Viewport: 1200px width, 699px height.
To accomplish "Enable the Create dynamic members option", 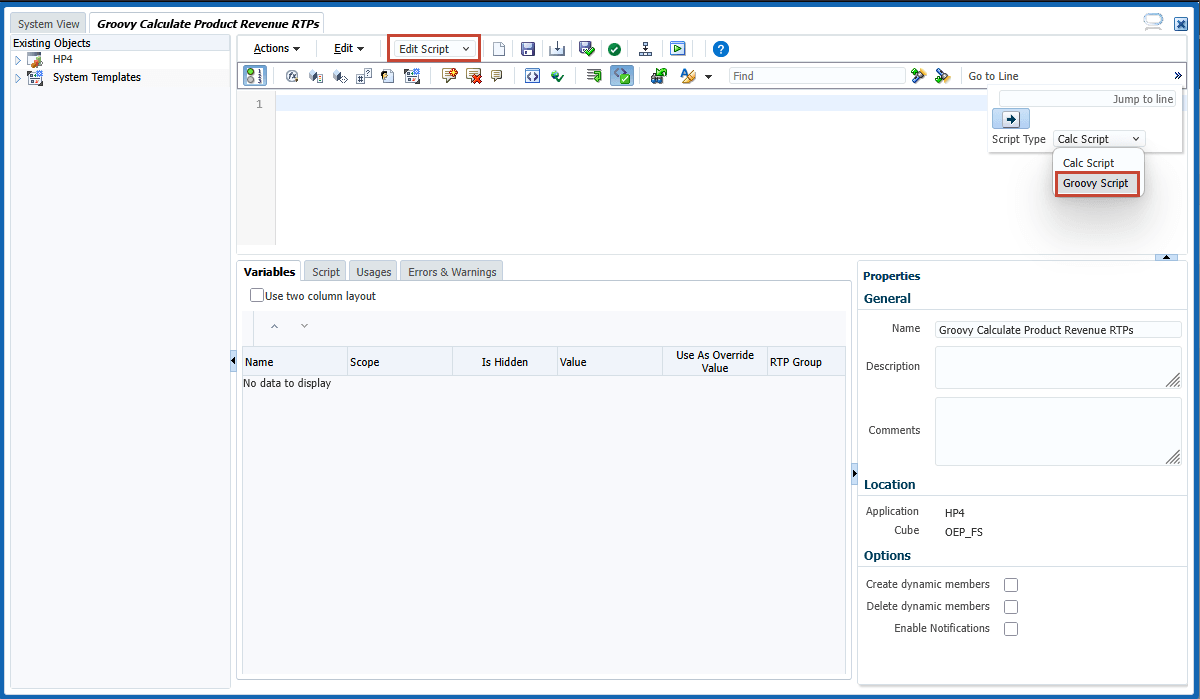I will (1010, 584).
